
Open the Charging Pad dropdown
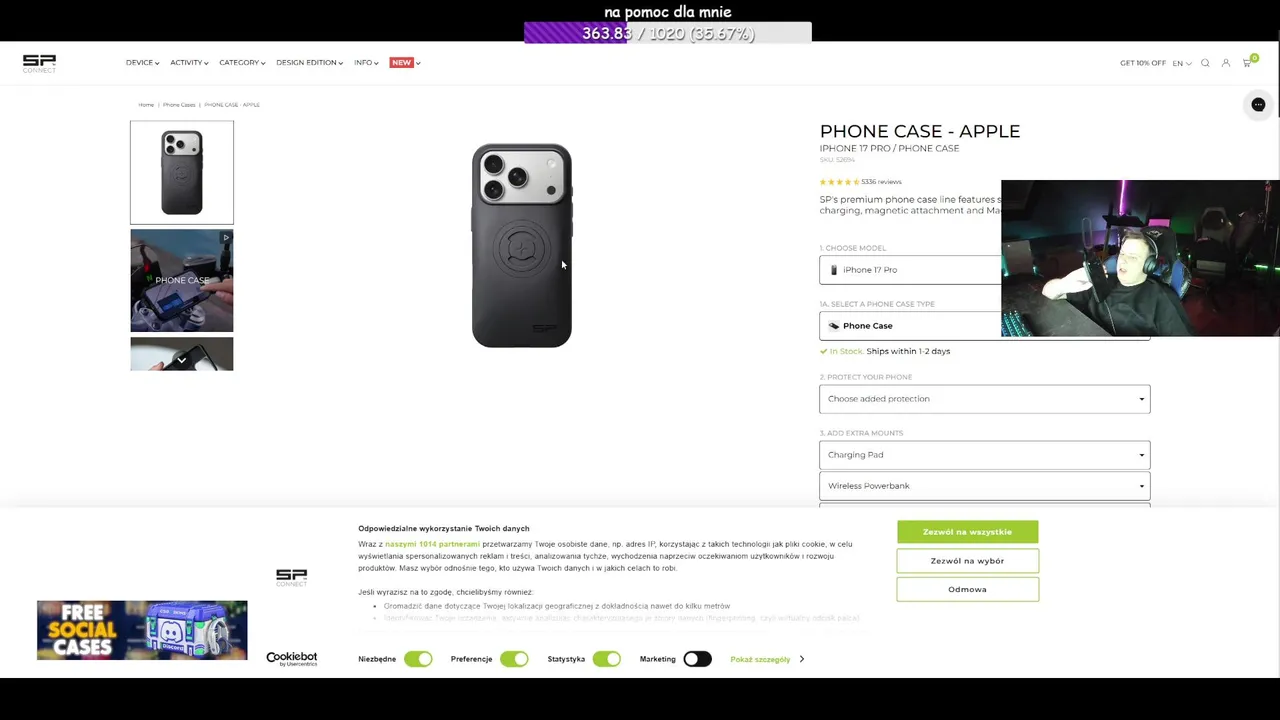pyautogui.click(x=985, y=455)
